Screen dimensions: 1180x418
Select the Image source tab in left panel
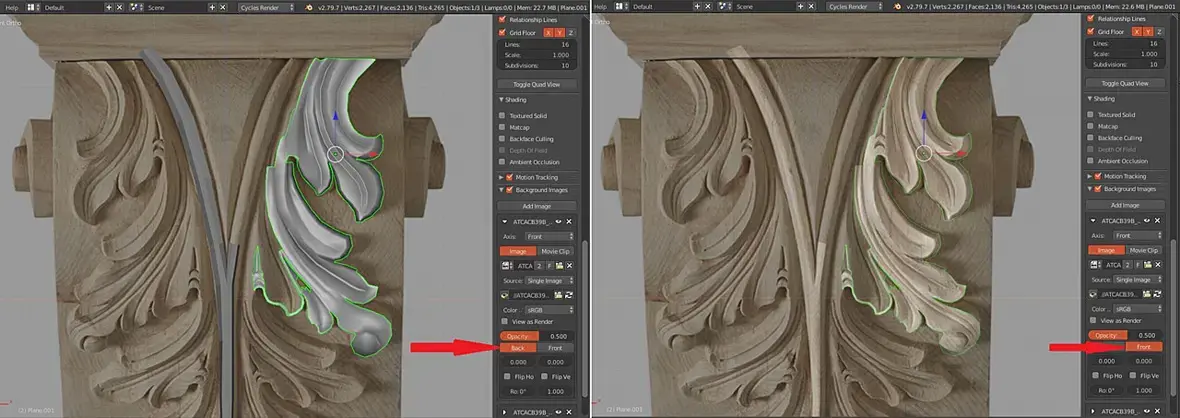518,251
